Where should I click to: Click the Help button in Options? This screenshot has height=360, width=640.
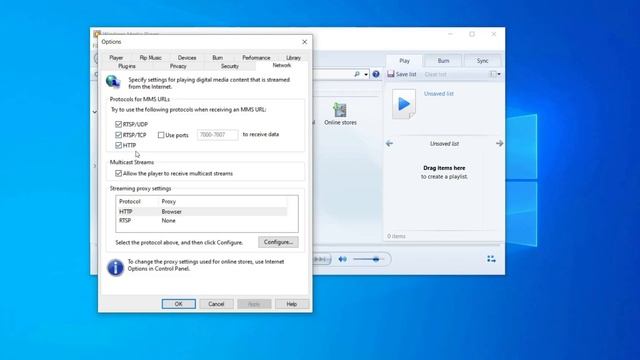pos(291,304)
